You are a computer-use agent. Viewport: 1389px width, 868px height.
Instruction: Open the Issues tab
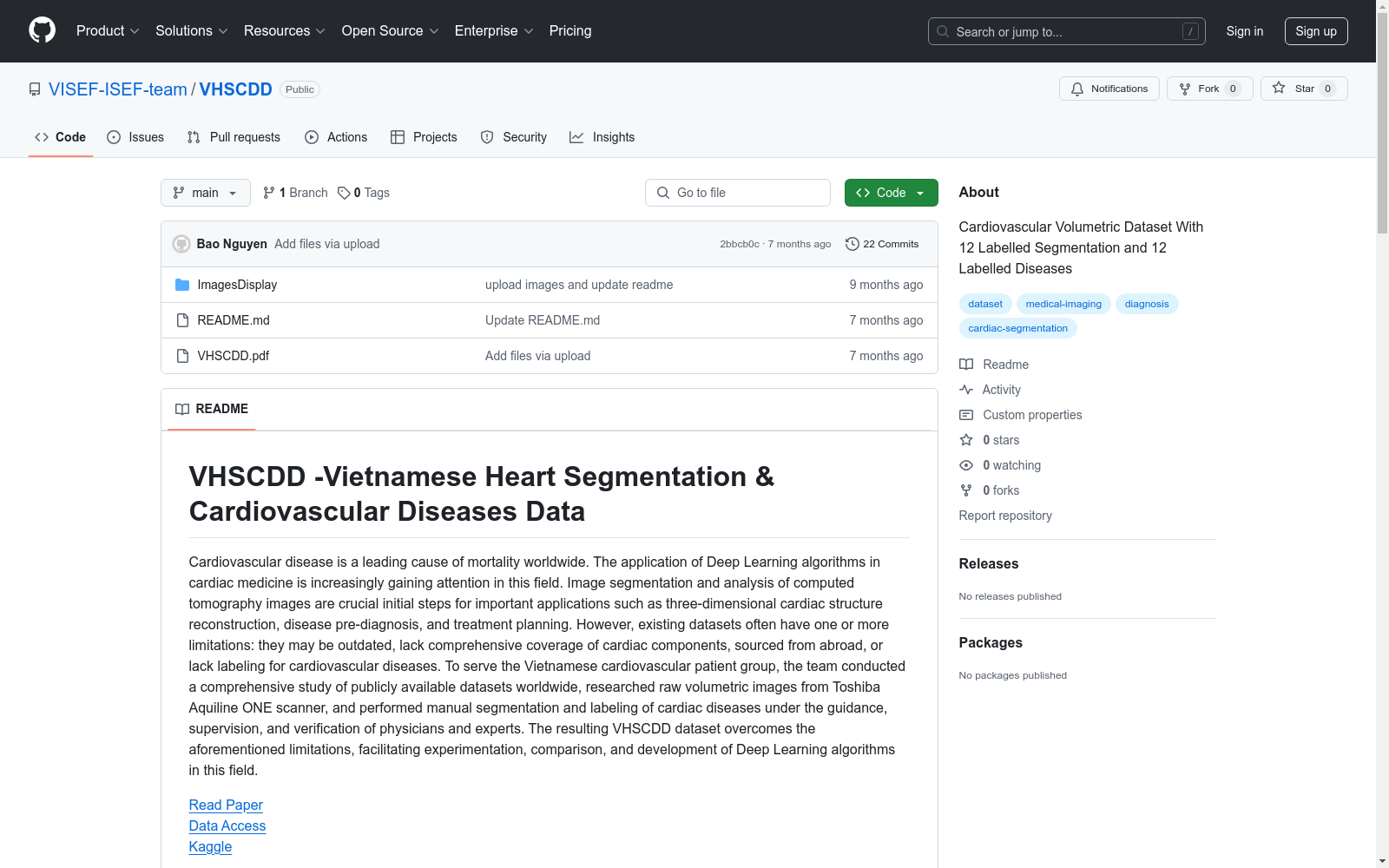135,137
